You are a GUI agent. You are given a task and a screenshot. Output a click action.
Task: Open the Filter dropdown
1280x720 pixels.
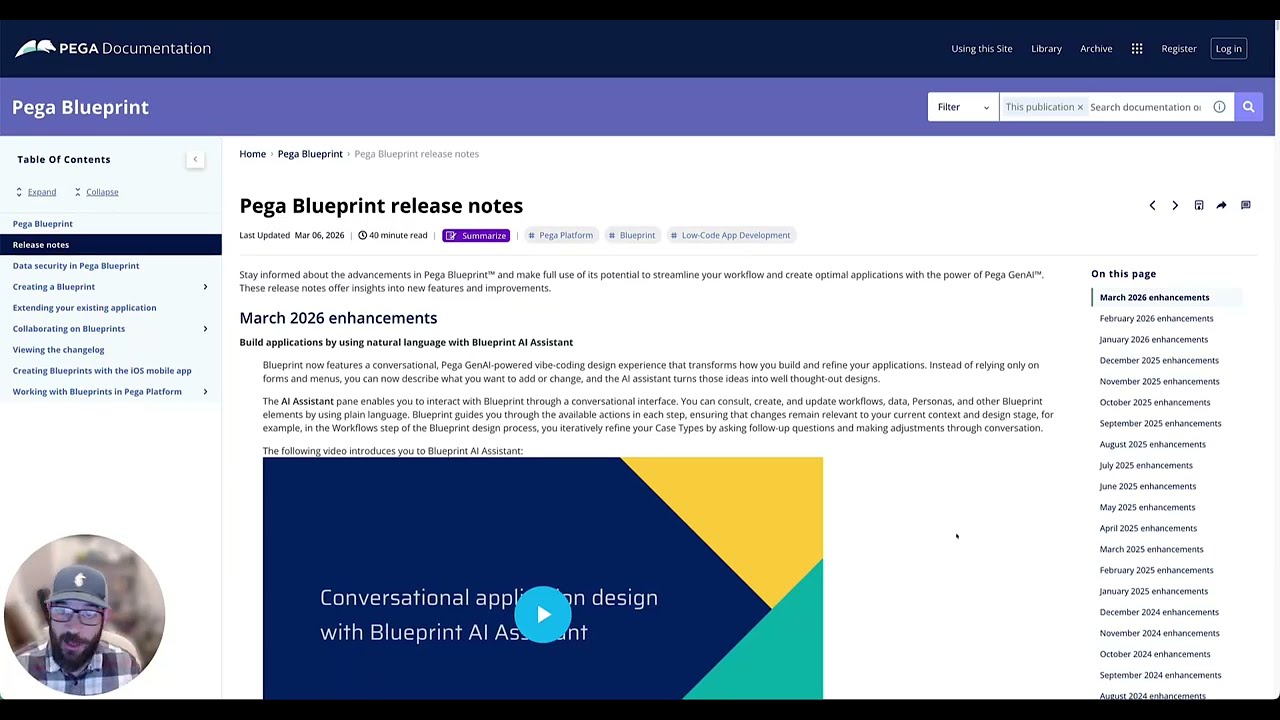click(x=963, y=107)
